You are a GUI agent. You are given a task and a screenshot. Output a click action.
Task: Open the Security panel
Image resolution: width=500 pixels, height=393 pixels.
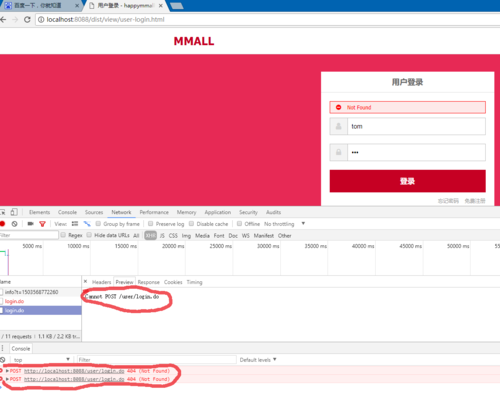click(248, 212)
